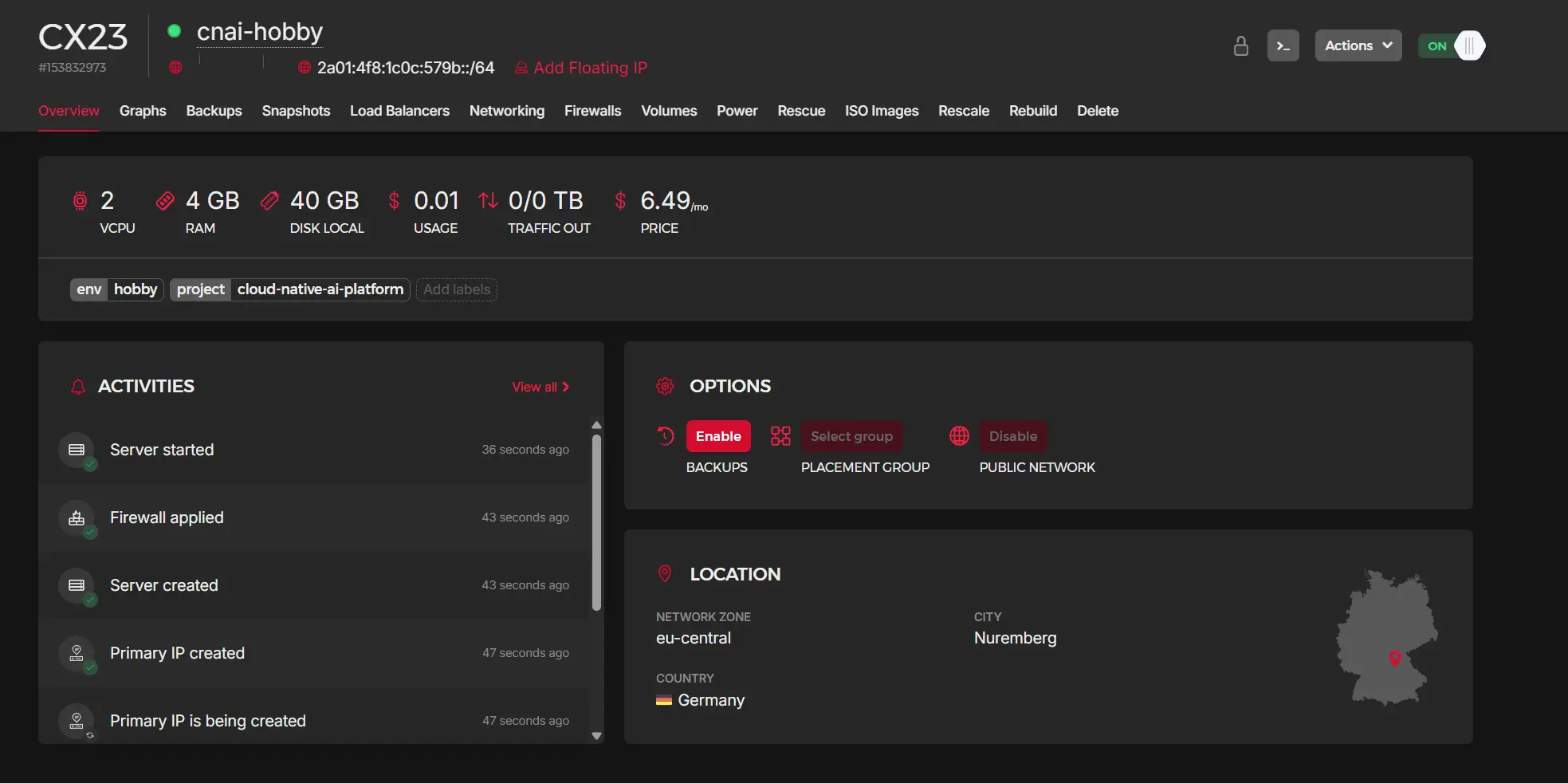Open the Firewalls tab
This screenshot has width=1568, height=783.
(592, 111)
